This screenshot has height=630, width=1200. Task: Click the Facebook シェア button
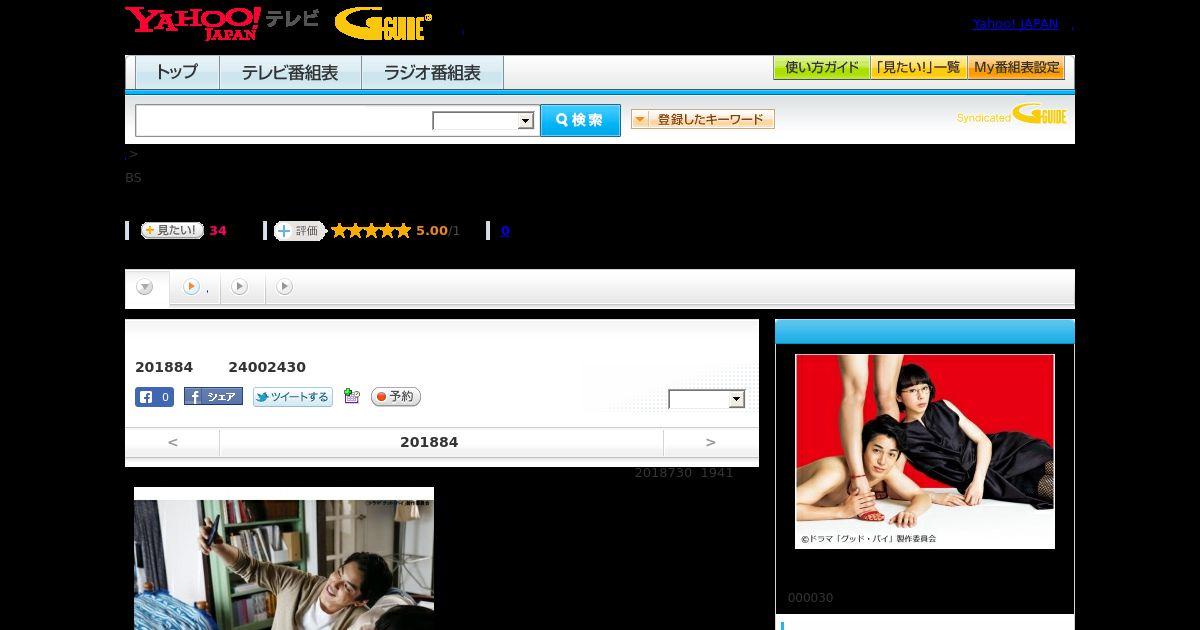point(213,397)
